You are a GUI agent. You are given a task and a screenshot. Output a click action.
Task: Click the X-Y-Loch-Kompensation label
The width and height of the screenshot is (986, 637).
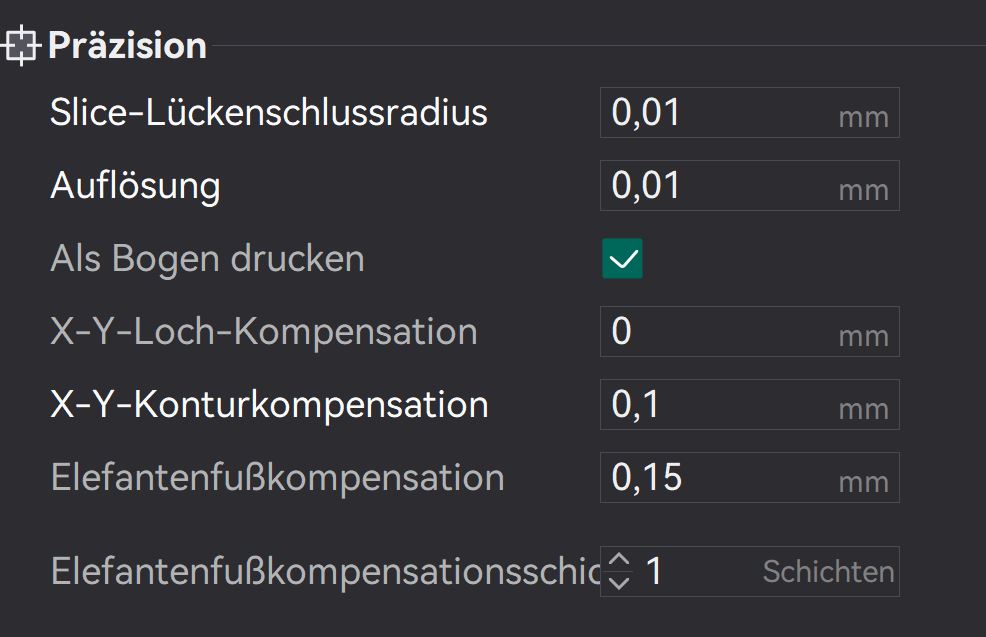(264, 332)
